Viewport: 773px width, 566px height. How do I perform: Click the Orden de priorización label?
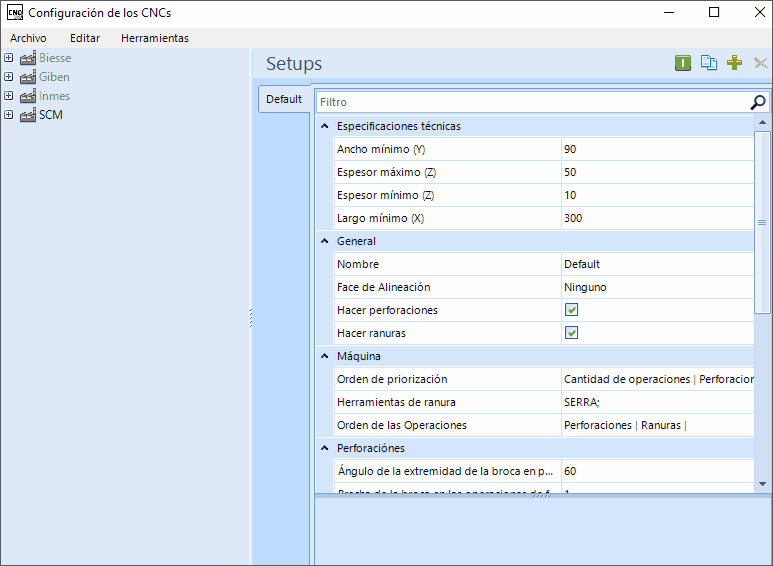point(392,379)
